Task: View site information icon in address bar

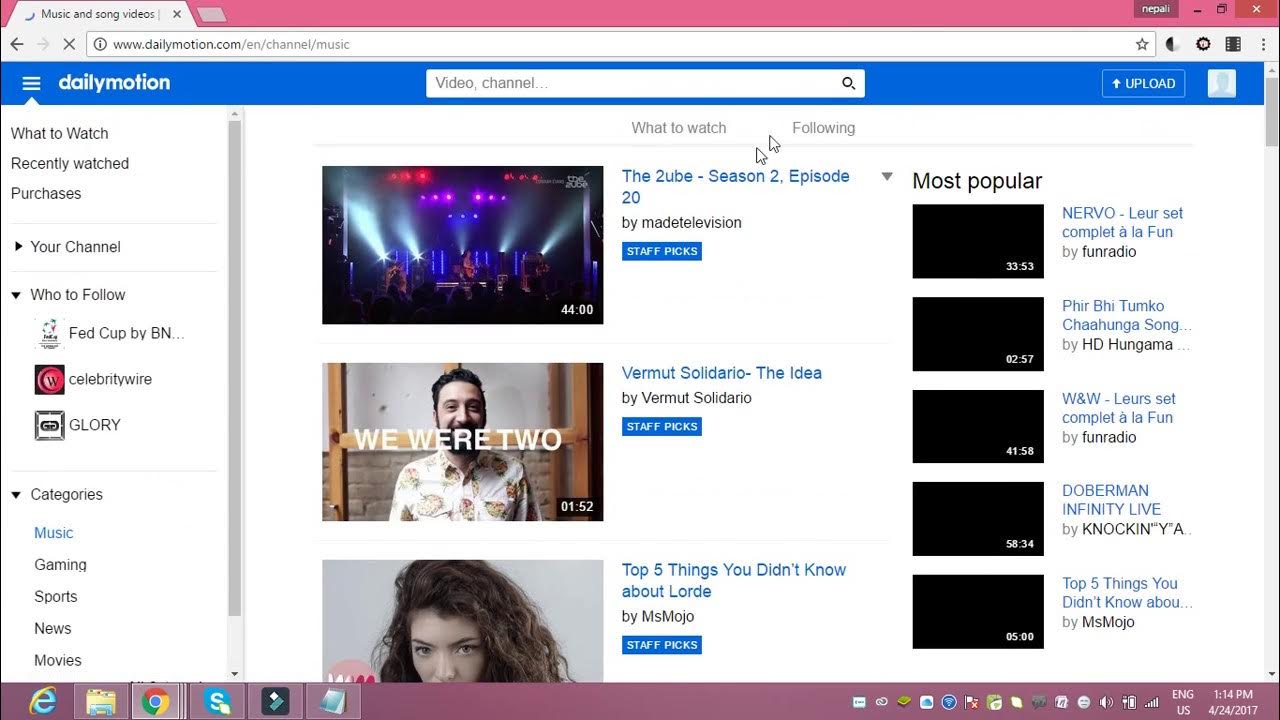Action: click(99, 44)
